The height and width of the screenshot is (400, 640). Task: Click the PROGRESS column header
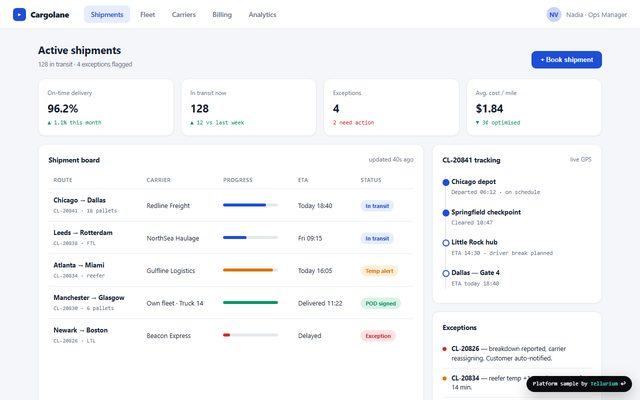click(238, 180)
